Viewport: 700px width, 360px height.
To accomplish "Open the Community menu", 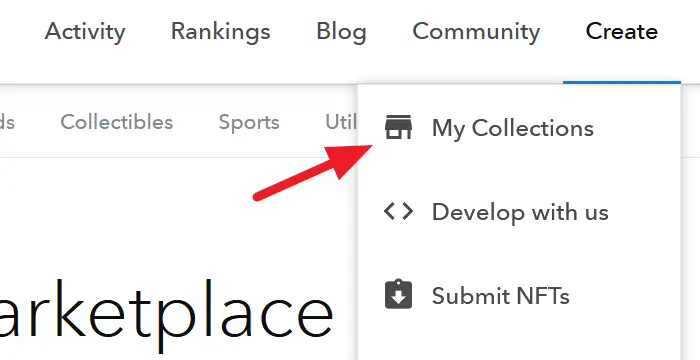I will coord(476,32).
